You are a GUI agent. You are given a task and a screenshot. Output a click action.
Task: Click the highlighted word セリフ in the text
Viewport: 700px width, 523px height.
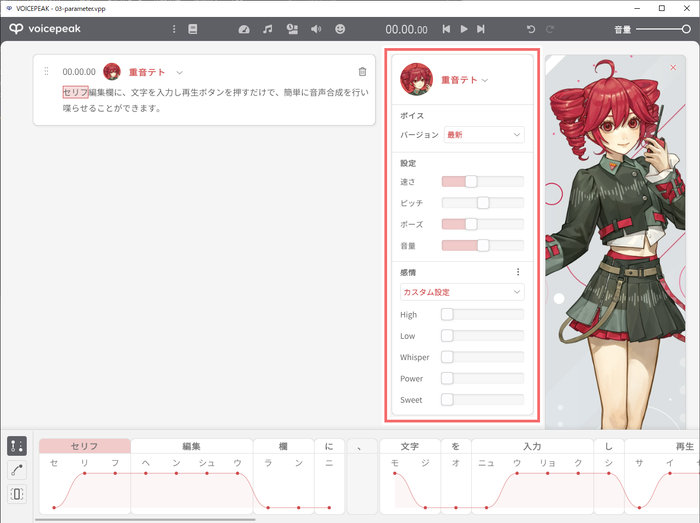(75, 92)
